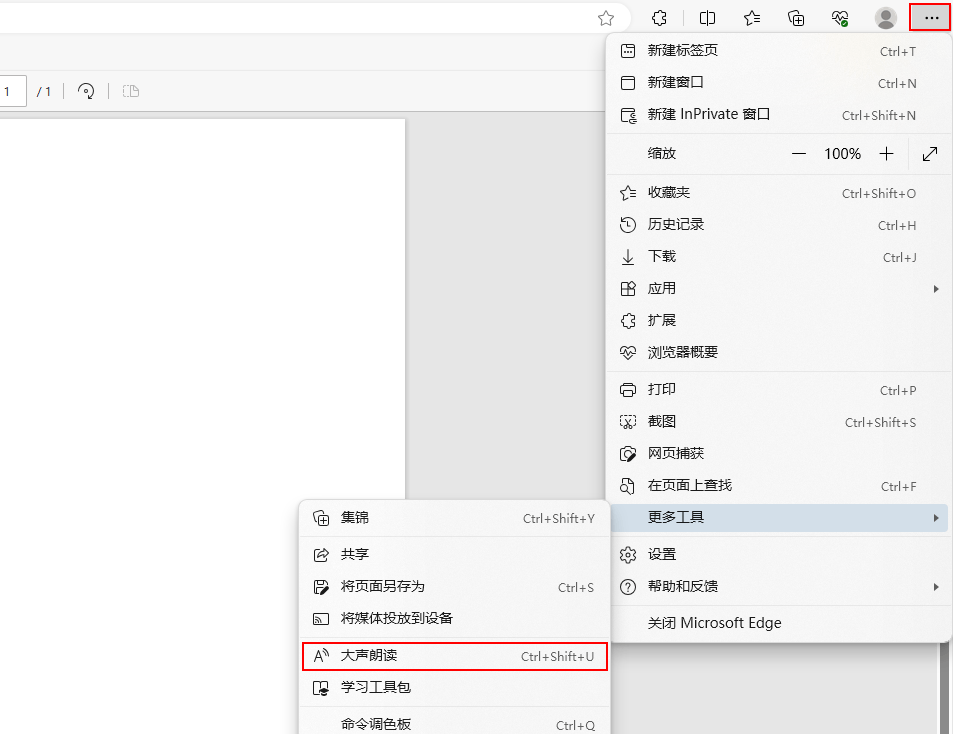Zoom in with the plus button
953x734 pixels.
point(886,154)
